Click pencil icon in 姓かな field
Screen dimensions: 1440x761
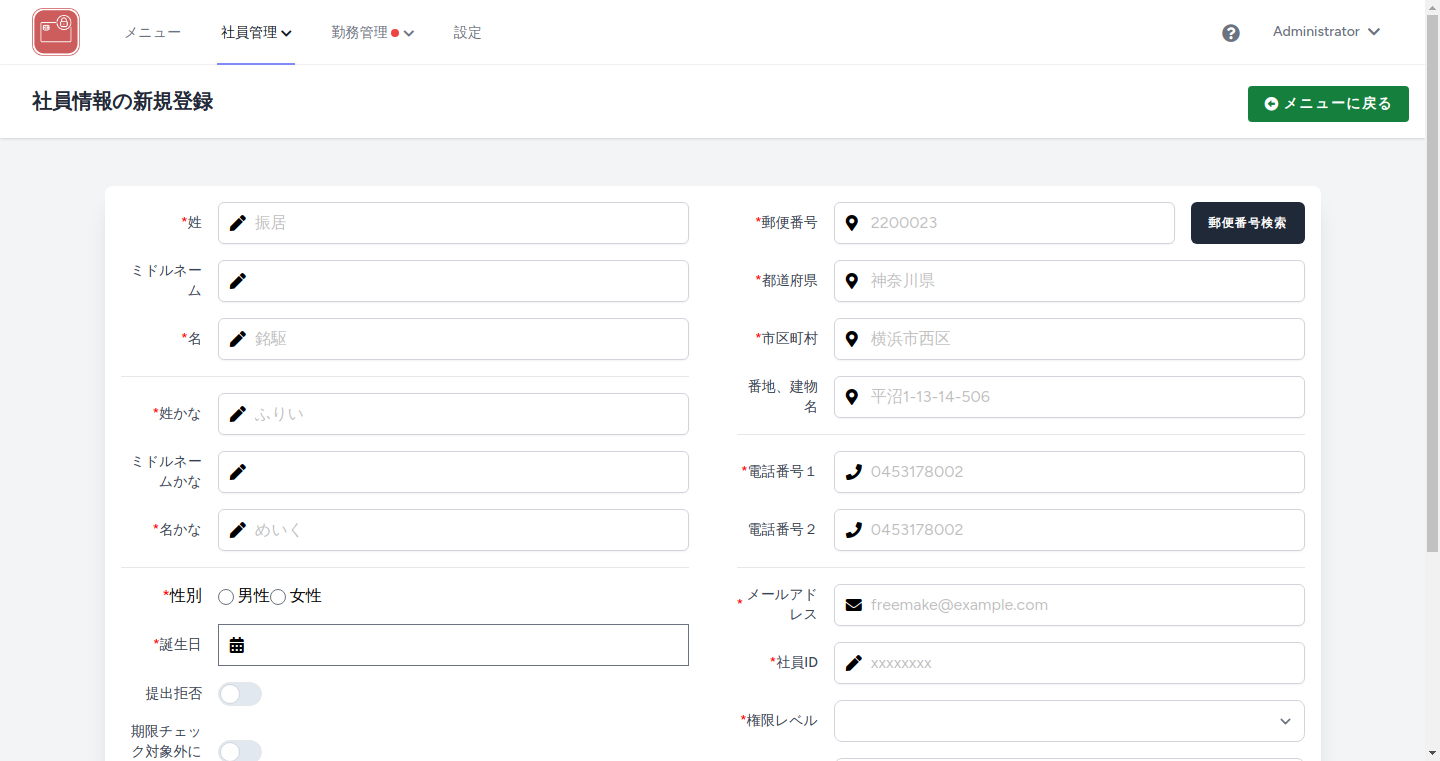tap(237, 414)
